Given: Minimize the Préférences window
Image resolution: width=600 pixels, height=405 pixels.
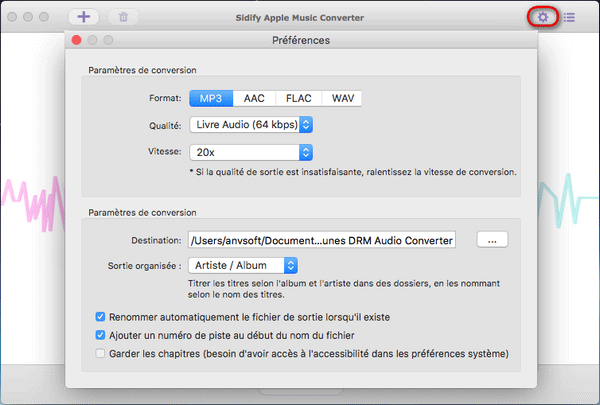Looking at the screenshot, I should click(x=93, y=40).
